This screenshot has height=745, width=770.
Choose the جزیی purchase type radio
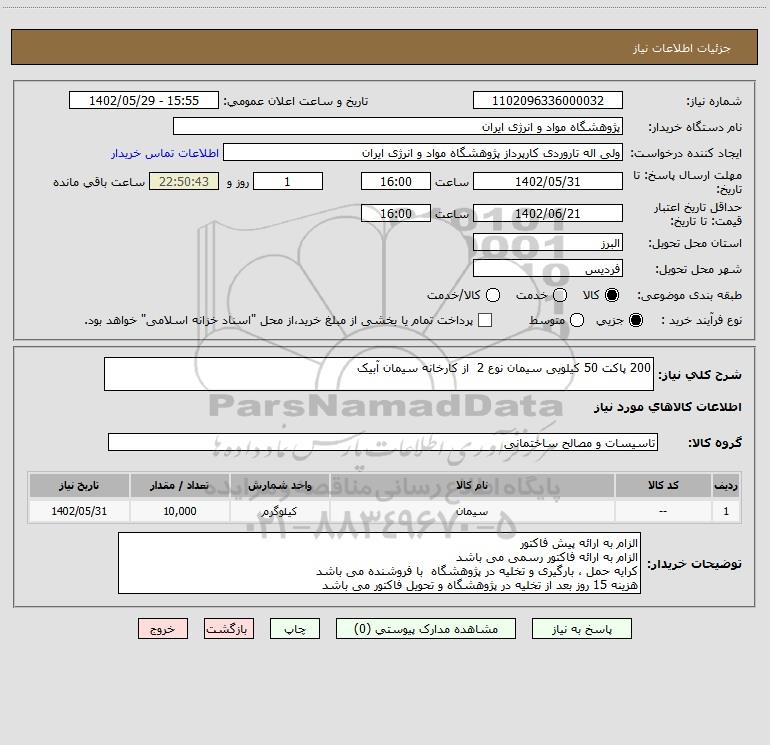636,320
